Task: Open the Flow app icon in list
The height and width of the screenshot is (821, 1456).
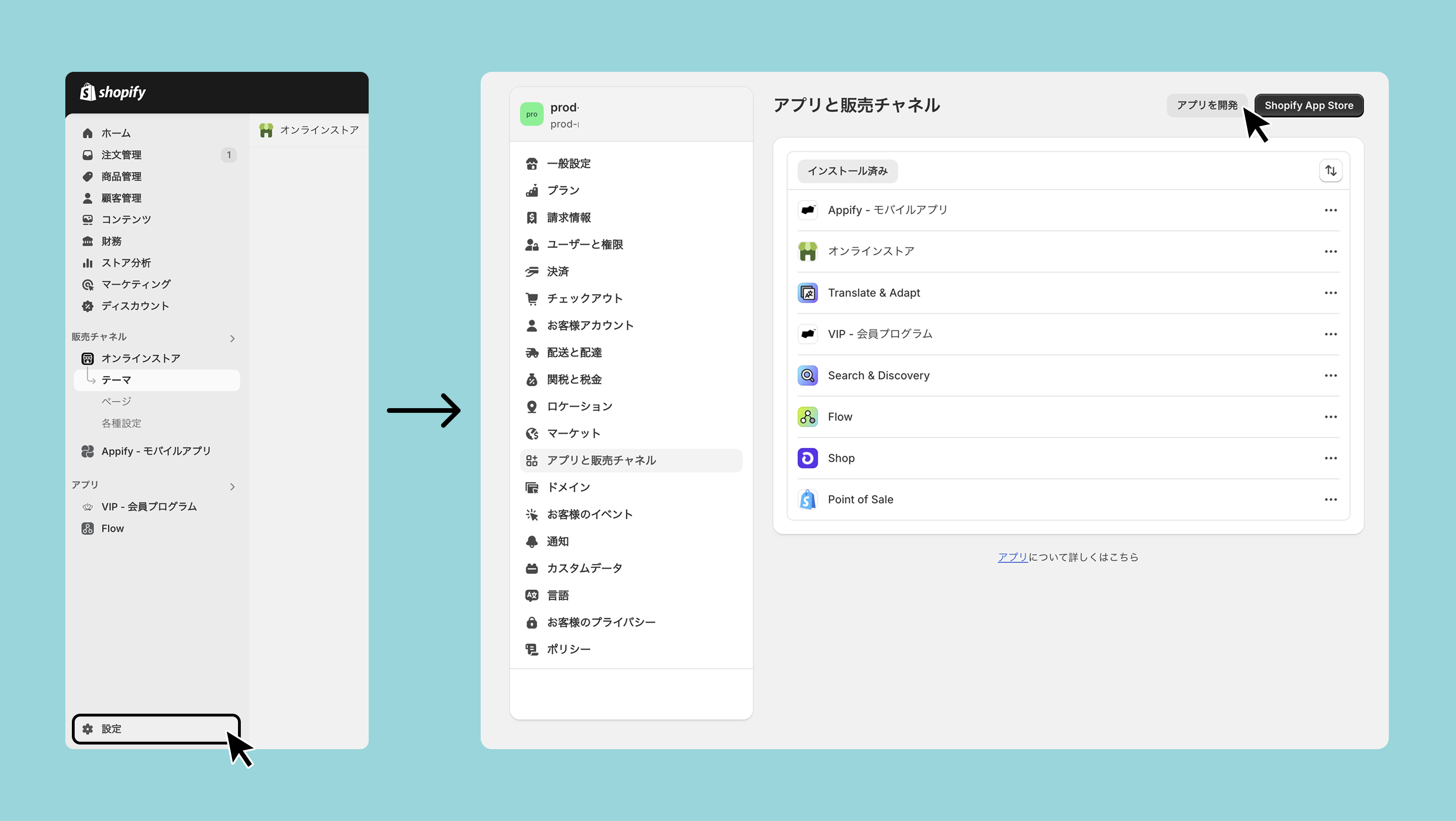Action: [x=807, y=417]
